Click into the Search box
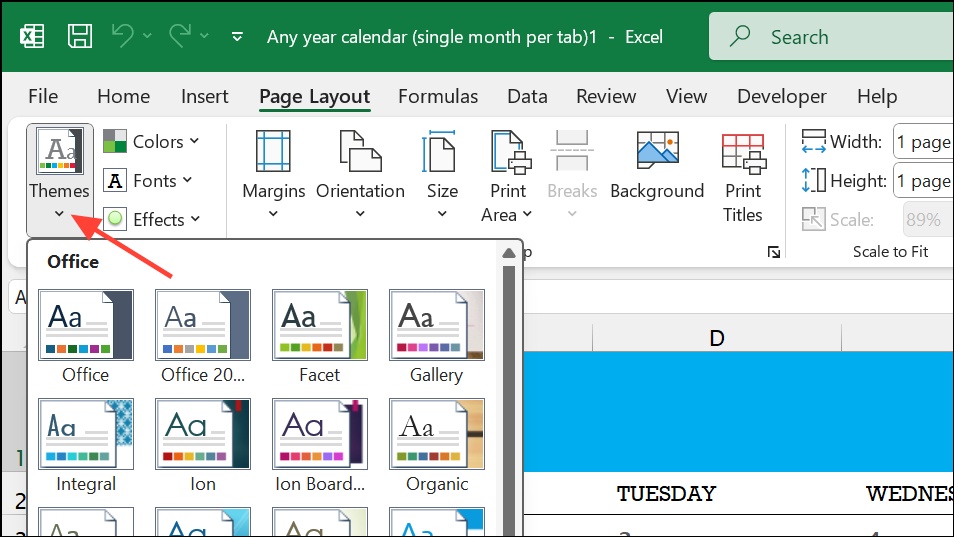Viewport: 954px width, 537px height. [831, 36]
